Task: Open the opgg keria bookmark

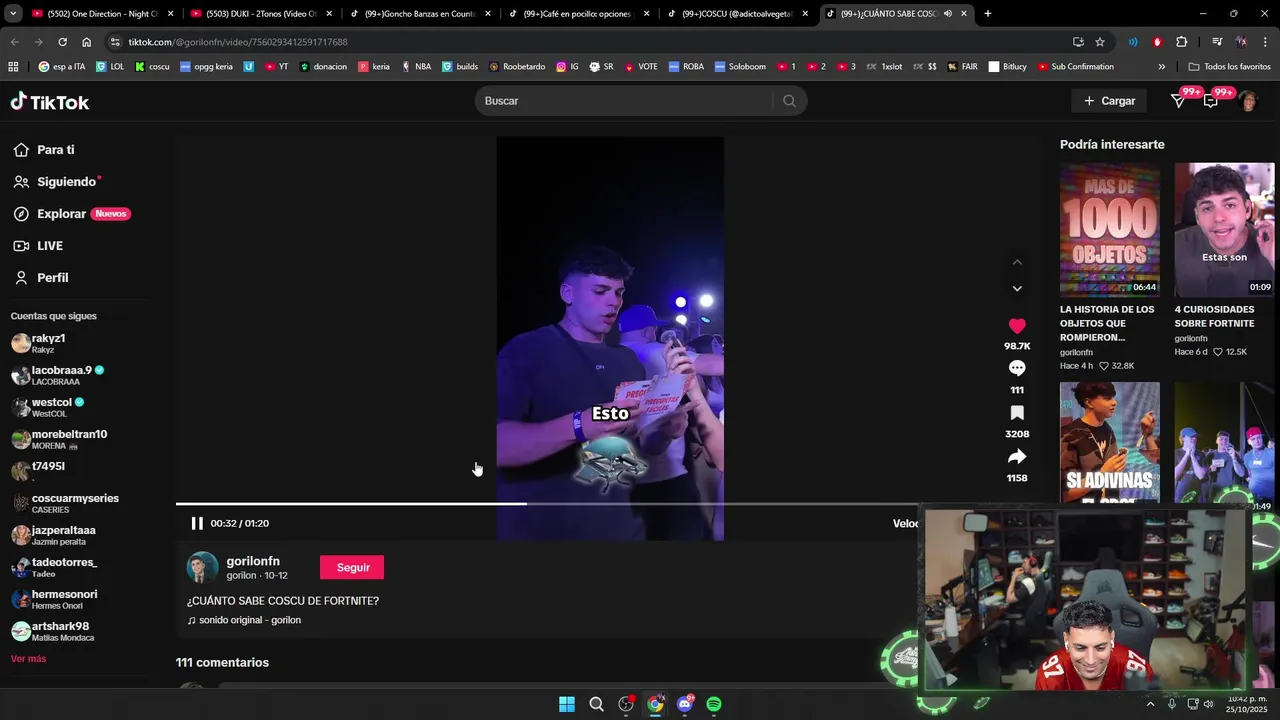Action: [206, 67]
